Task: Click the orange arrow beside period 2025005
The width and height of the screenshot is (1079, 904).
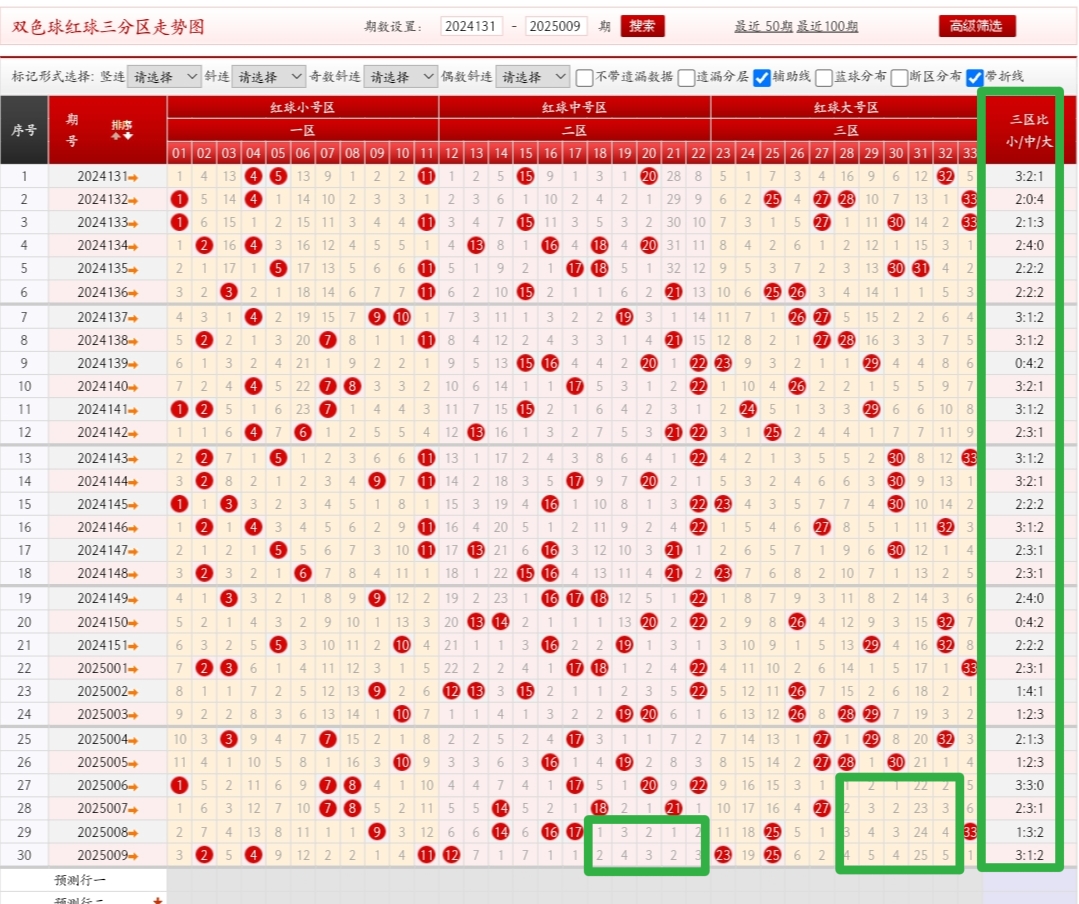Action: (x=133, y=764)
